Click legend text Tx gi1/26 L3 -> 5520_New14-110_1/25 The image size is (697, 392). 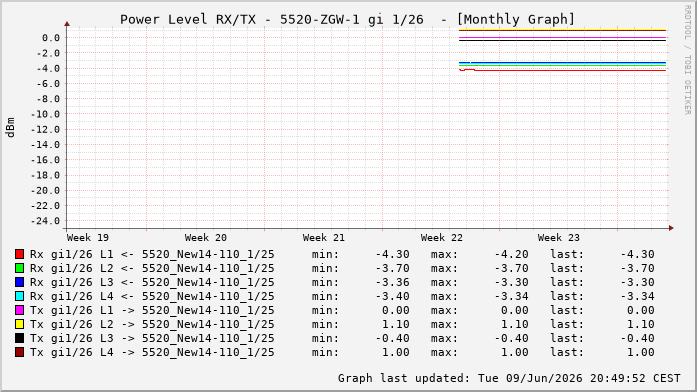pos(152,338)
